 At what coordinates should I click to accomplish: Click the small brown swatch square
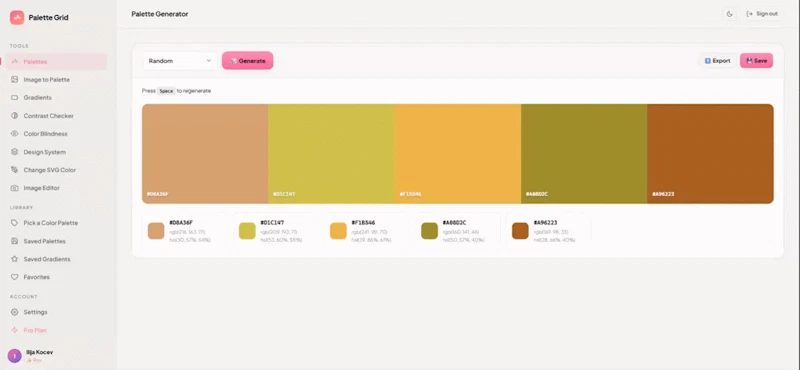click(x=520, y=231)
